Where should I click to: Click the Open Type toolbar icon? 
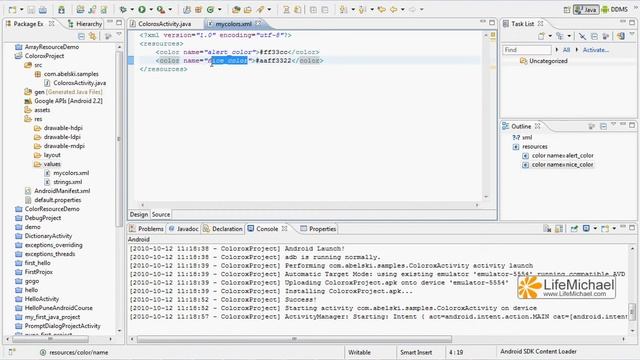click(x=236, y=9)
